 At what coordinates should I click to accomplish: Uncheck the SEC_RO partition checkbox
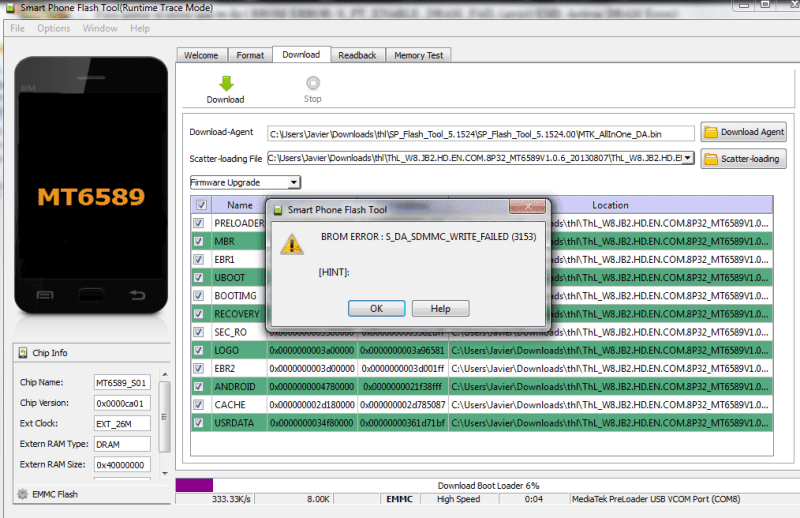198,332
